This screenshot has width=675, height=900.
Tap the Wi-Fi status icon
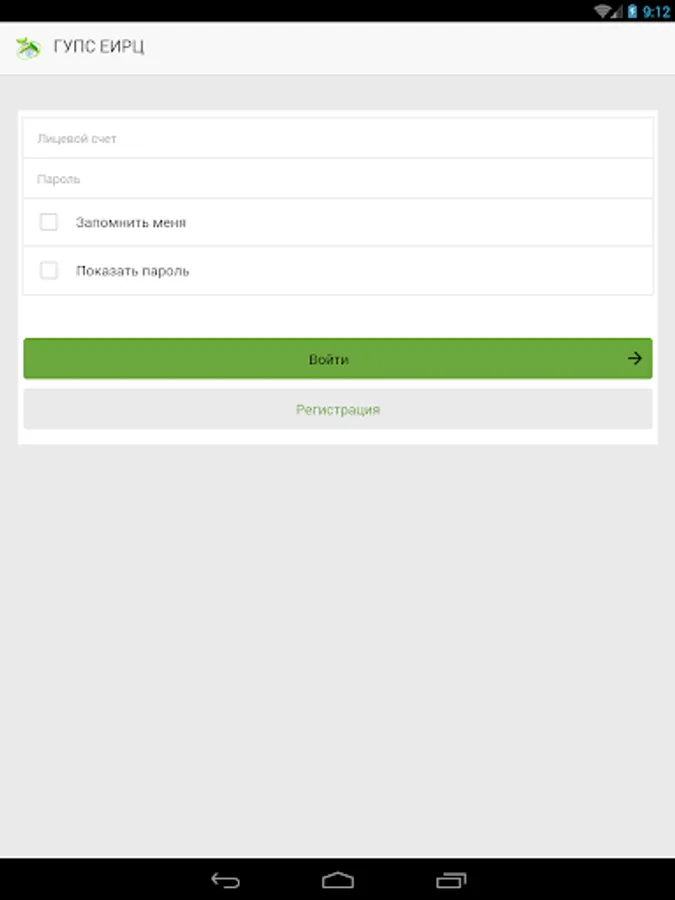[x=602, y=11]
